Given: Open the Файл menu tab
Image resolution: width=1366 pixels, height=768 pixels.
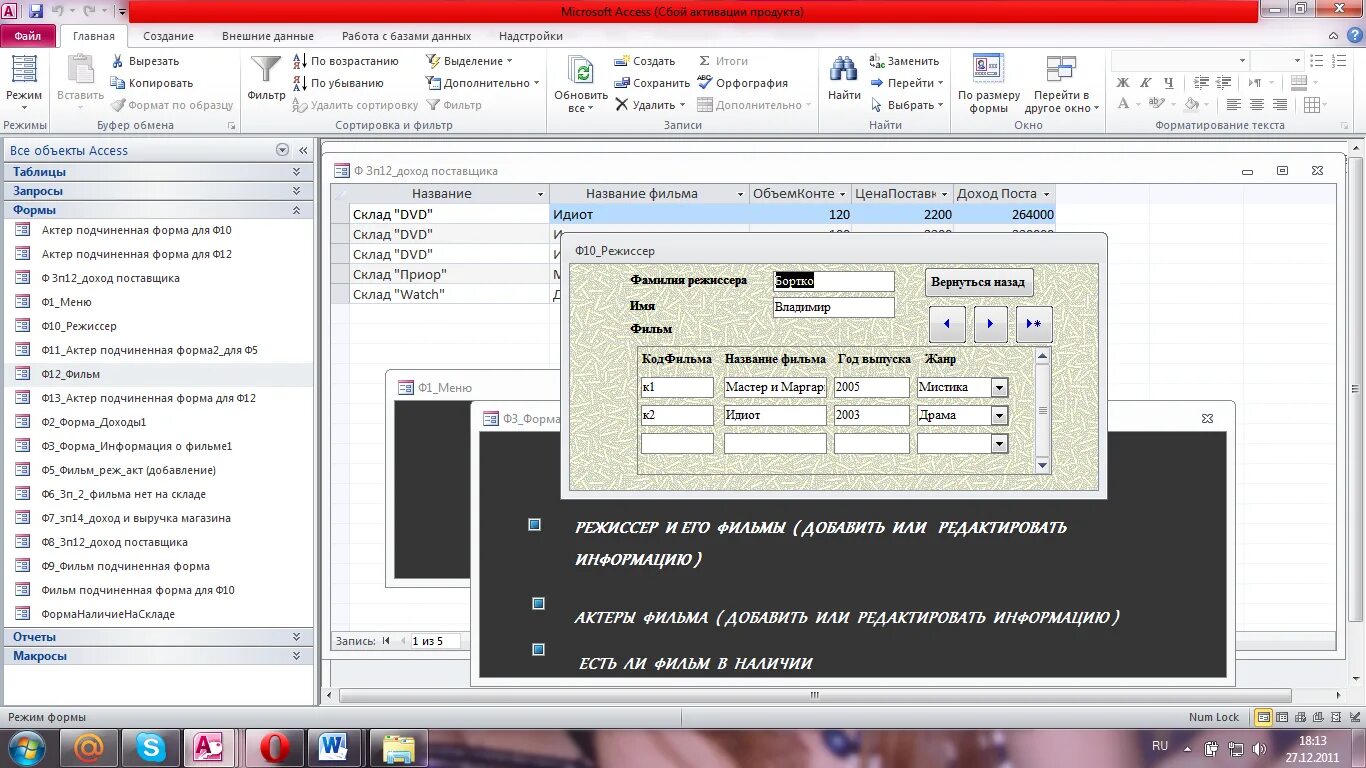Looking at the screenshot, I should tap(28, 36).
